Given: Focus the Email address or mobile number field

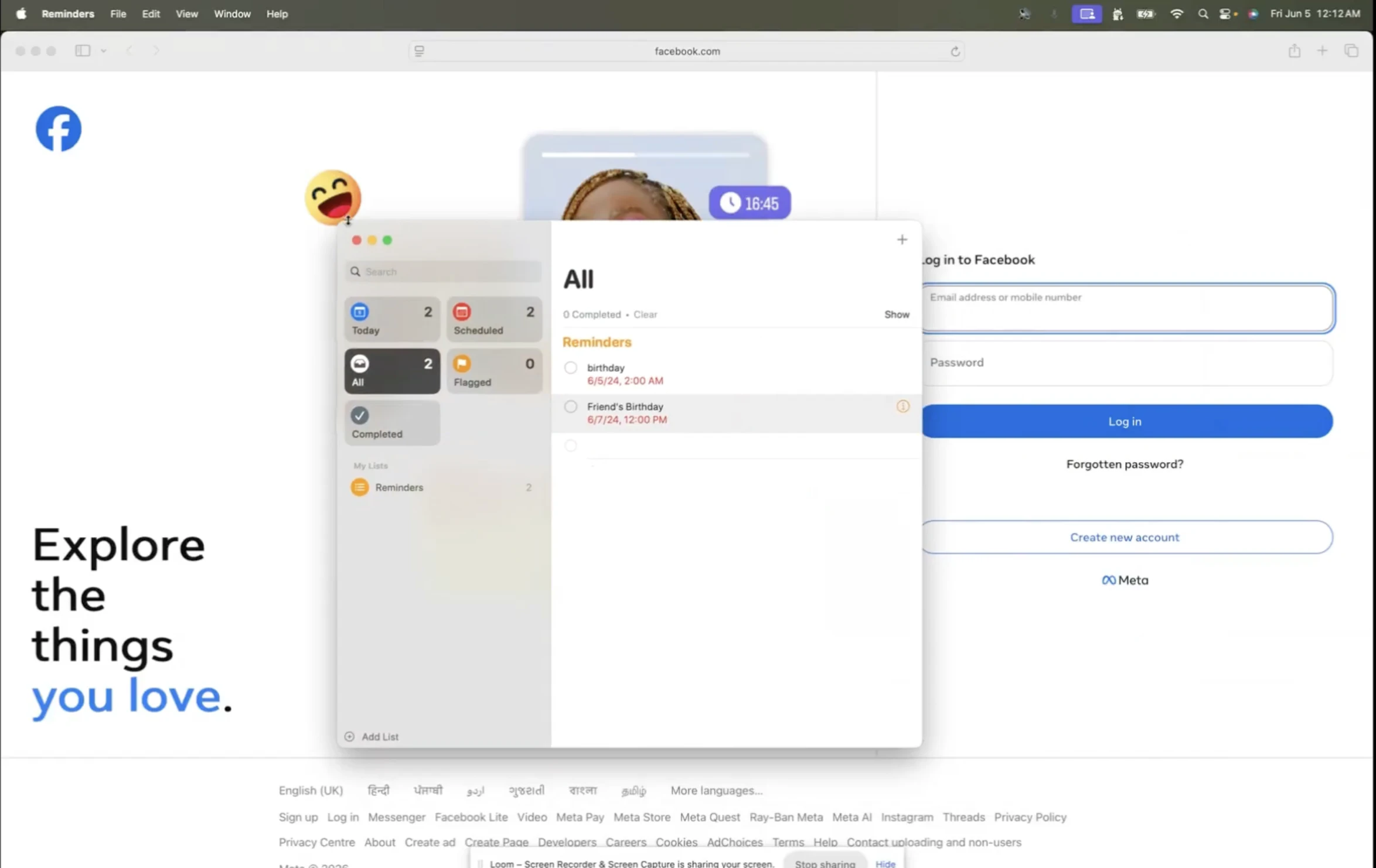Looking at the screenshot, I should pyautogui.click(x=1128, y=308).
